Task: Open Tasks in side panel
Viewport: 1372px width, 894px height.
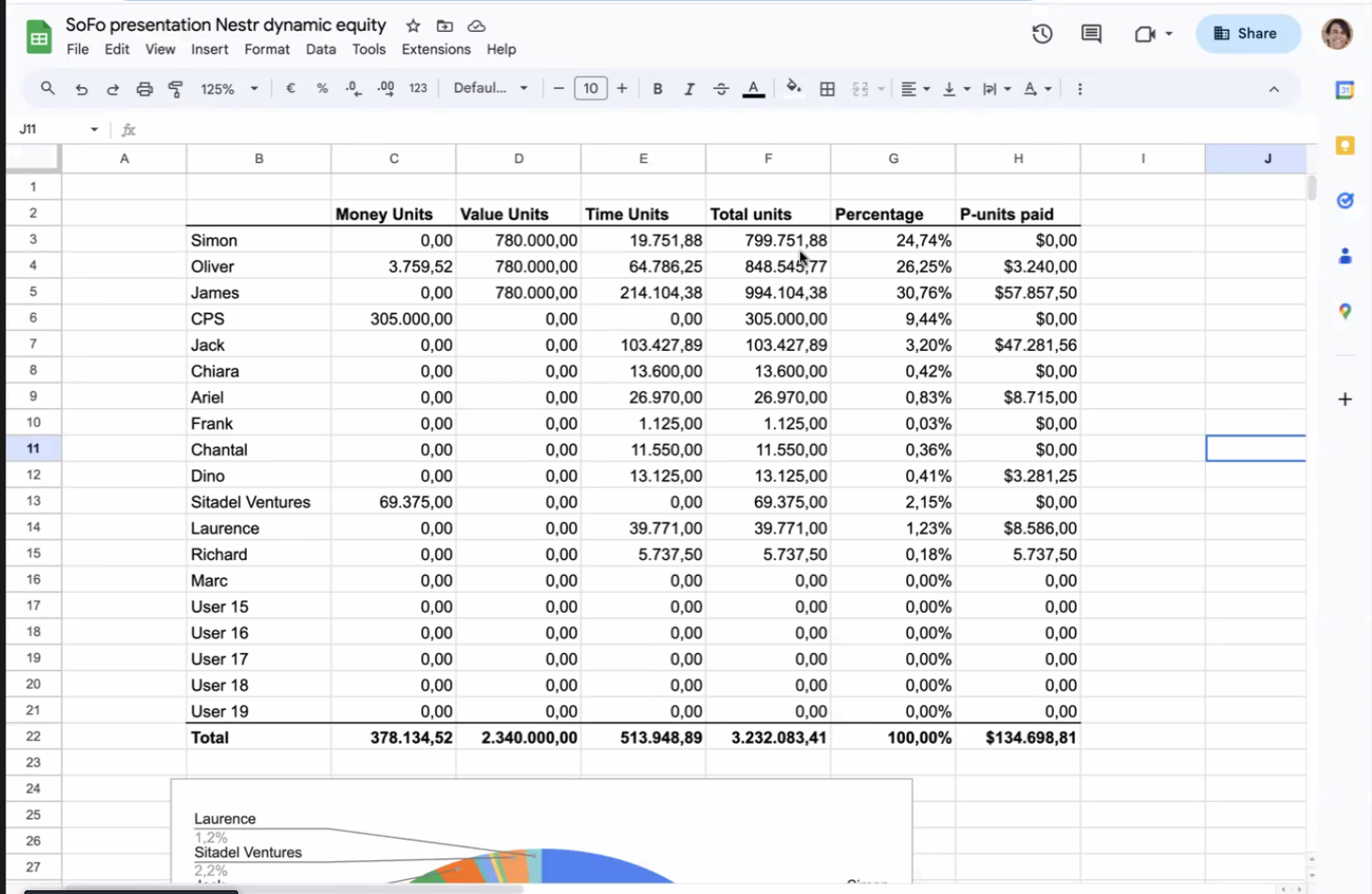Action: tap(1345, 201)
